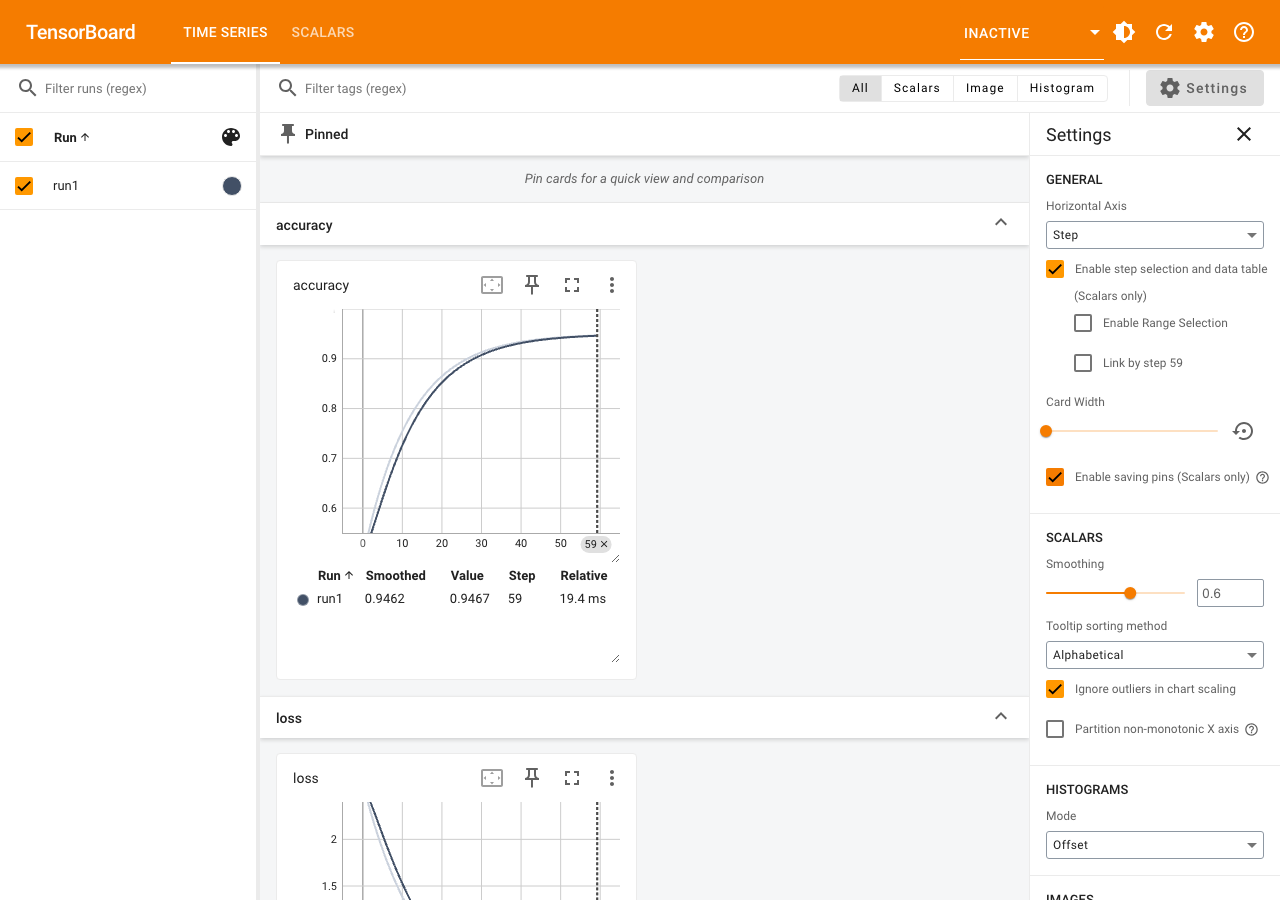Show help for saving pins option
Screen dimensions: 1280x900
[1262, 478]
